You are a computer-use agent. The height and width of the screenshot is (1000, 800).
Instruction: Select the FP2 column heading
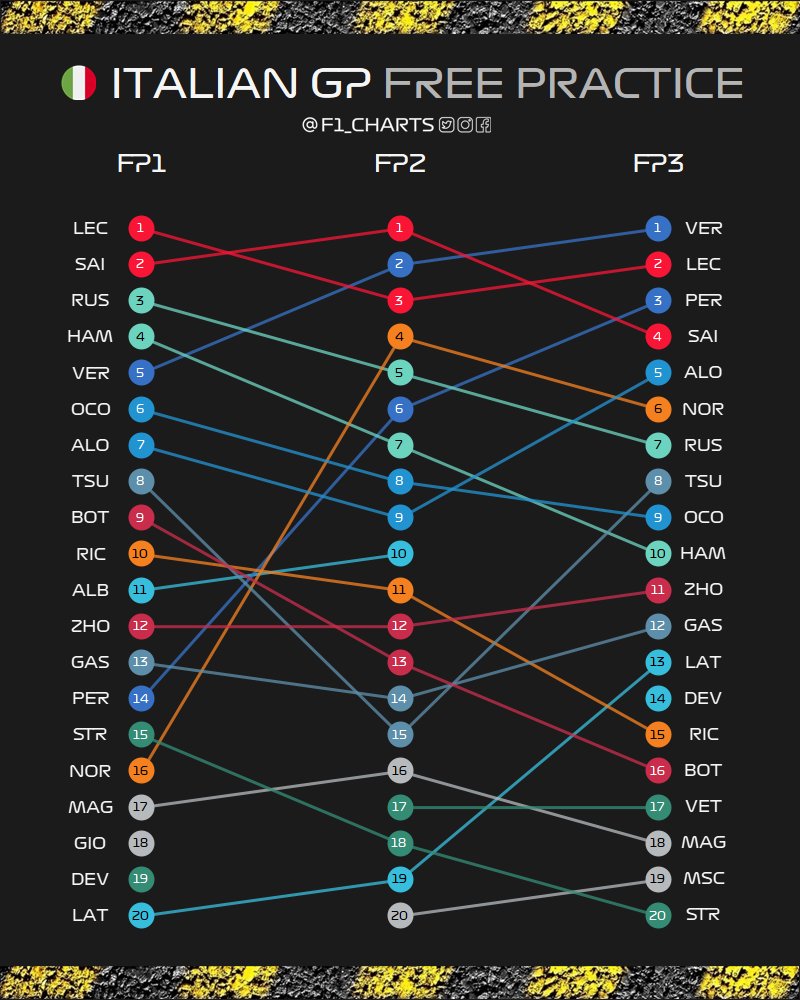(x=400, y=164)
